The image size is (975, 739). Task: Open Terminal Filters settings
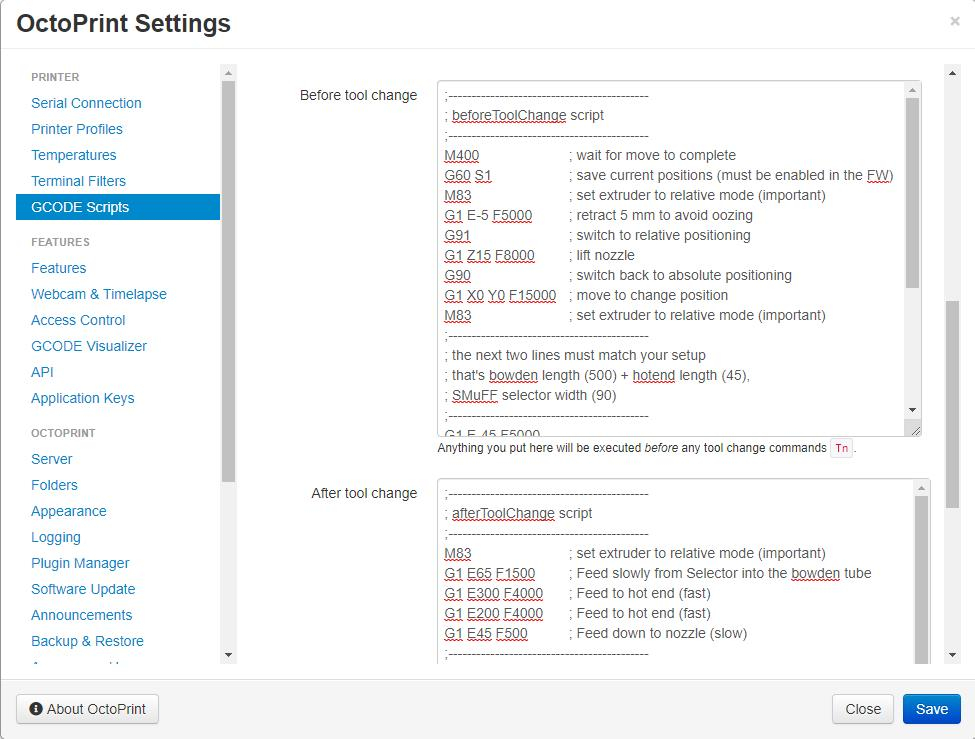(x=78, y=181)
